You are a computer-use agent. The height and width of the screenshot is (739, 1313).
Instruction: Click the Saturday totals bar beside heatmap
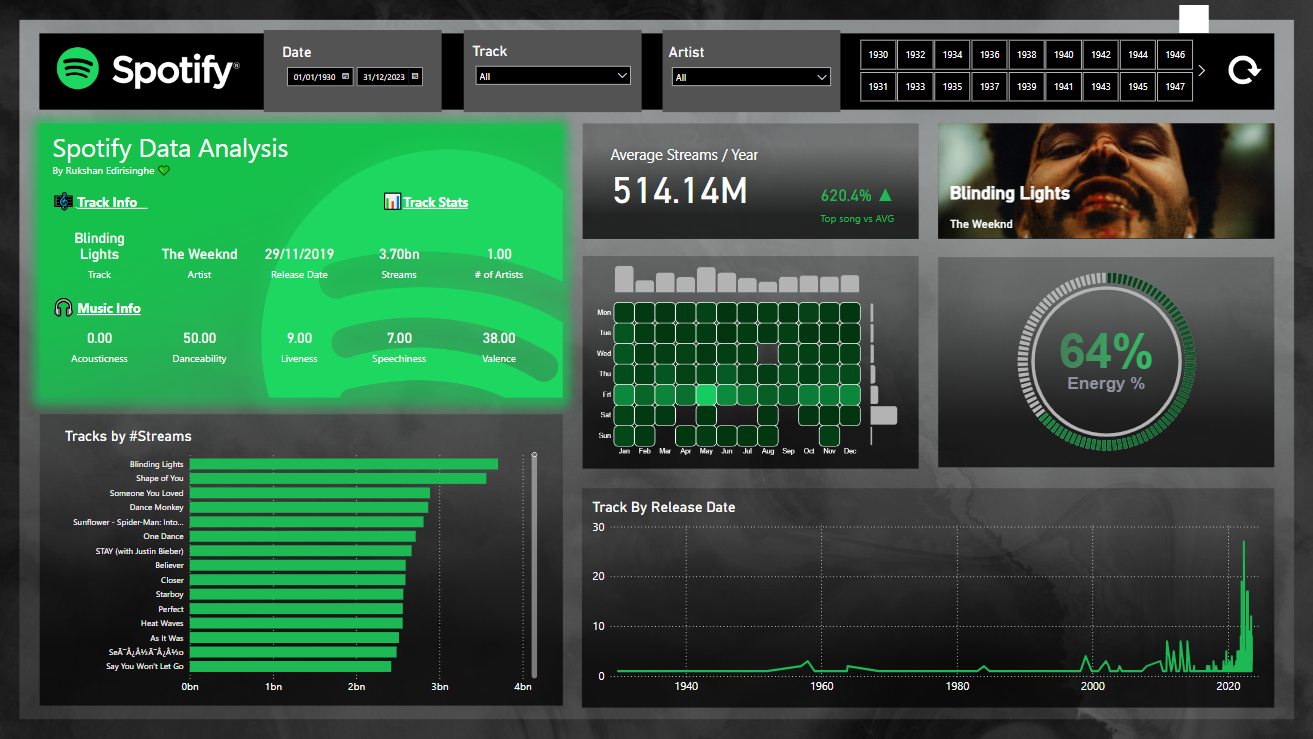884,415
